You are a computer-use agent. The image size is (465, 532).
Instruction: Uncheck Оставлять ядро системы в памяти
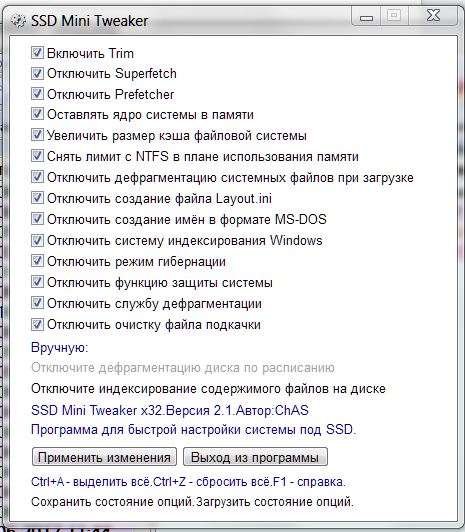click(x=37, y=114)
